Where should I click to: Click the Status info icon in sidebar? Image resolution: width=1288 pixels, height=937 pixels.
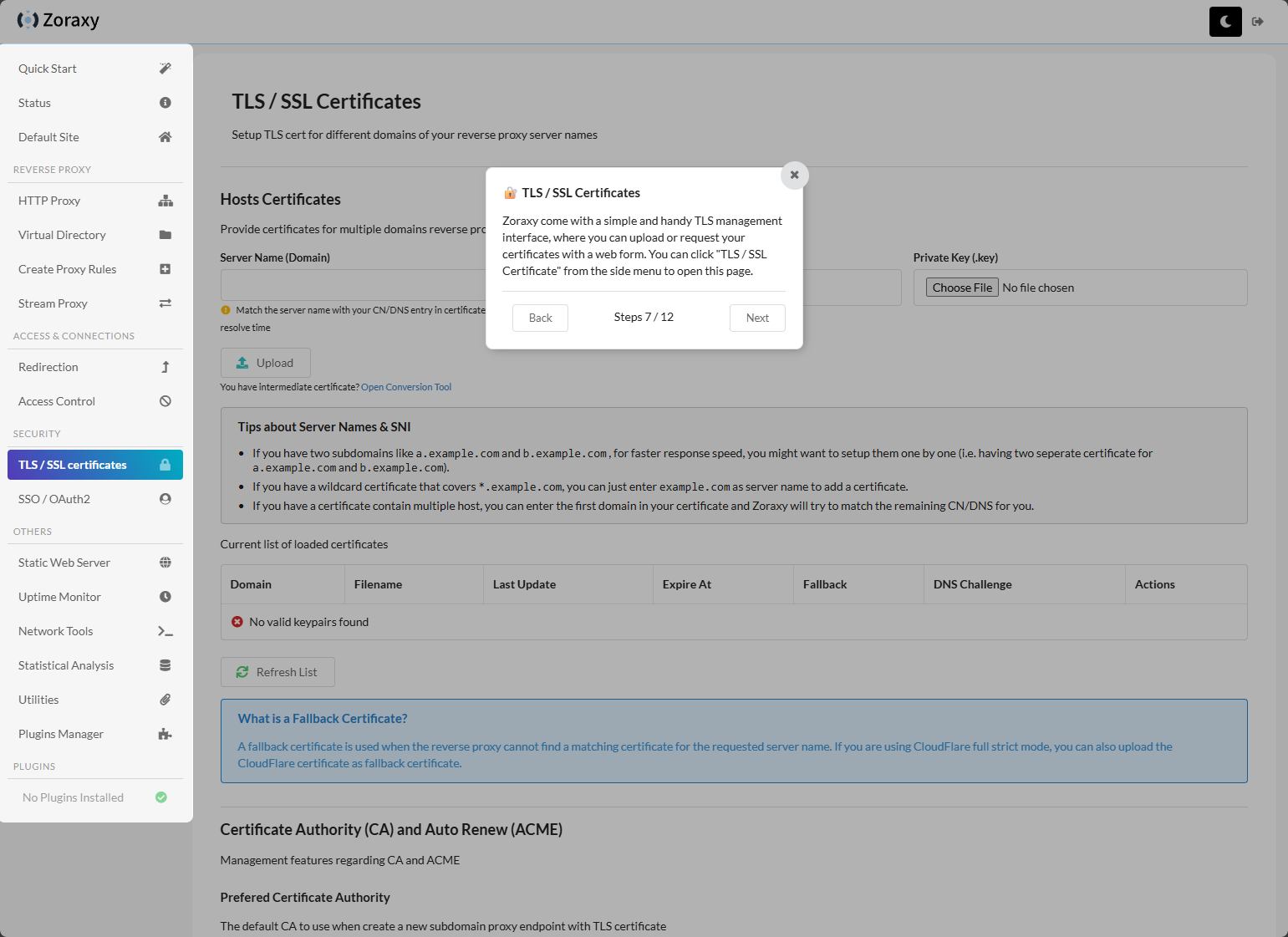(165, 103)
